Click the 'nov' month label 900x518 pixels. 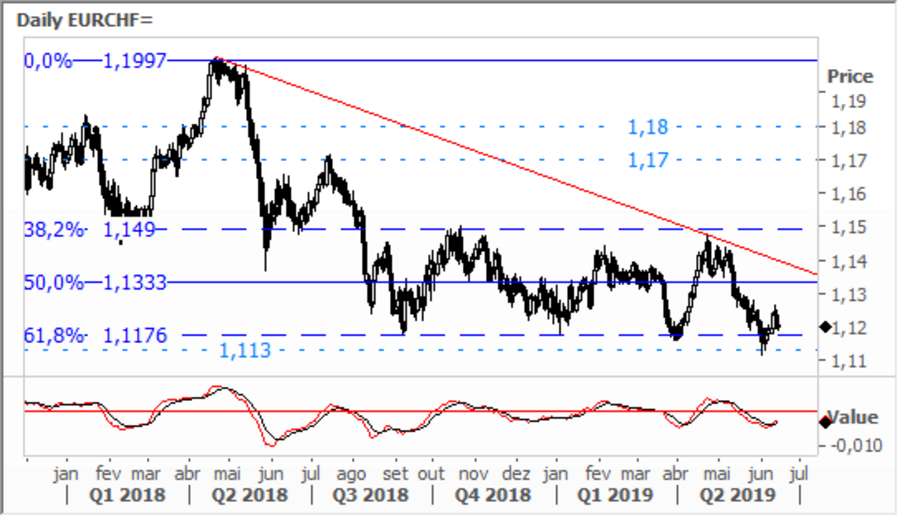(x=474, y=474)
